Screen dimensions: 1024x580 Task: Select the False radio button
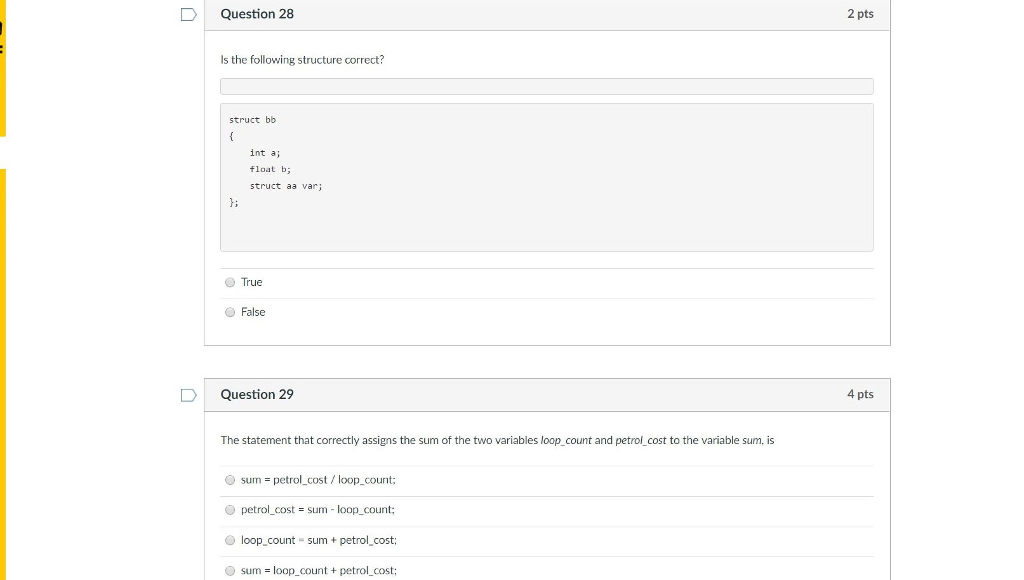[230, 312]
